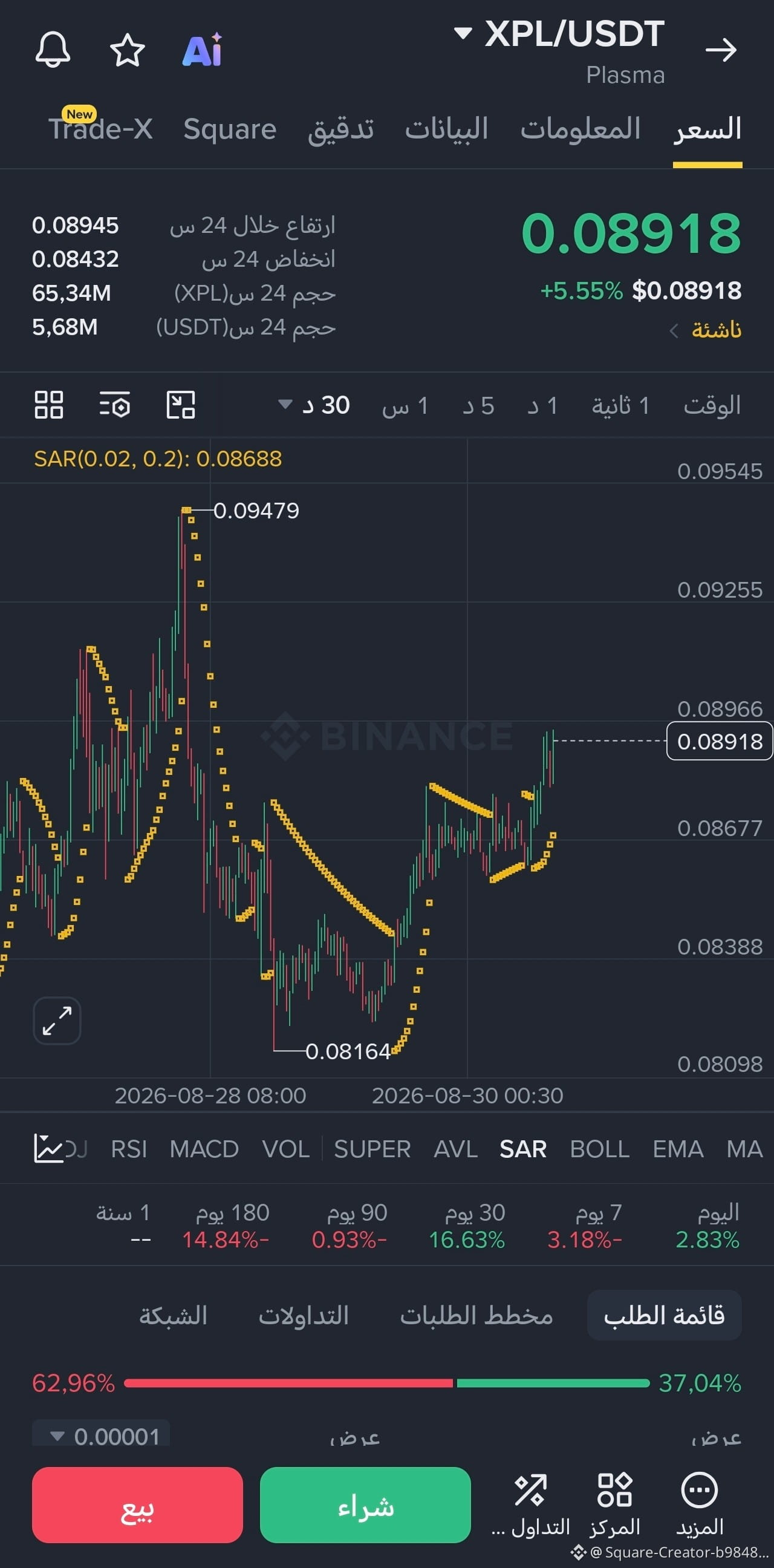The width and height of the screenshot is (774, 1568).
Task: Select the الوقت time chart option
Action: coord(712,405)
